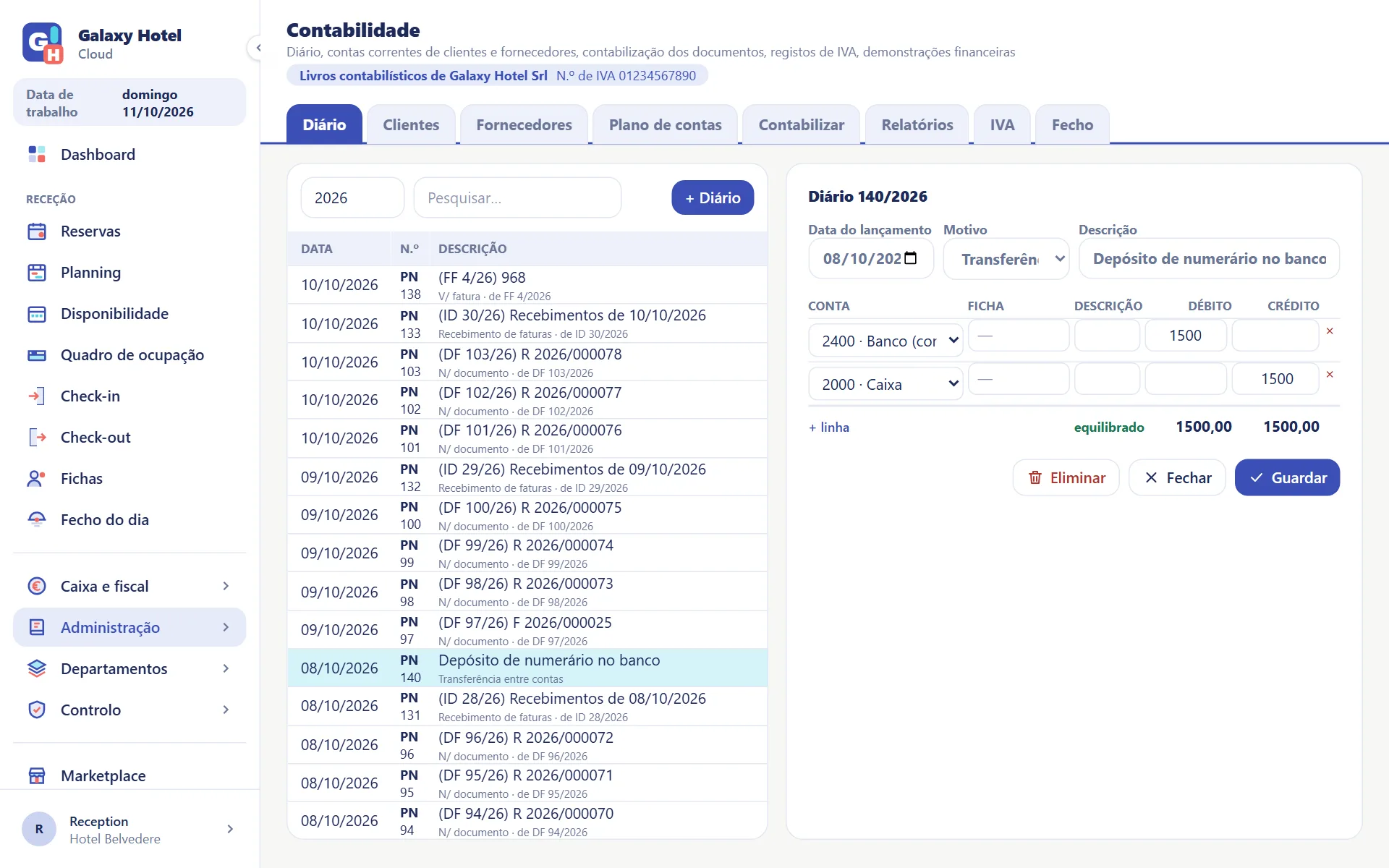Click the débito 1500 field for Banco
The height and width of the screenshot is (868, 1389).
point(1186,336)
